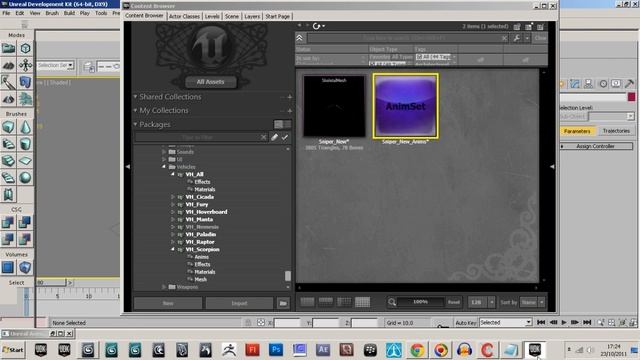Select Landscape mode icon
Viewport: 640px width, 360px height.
click(8, 99)
